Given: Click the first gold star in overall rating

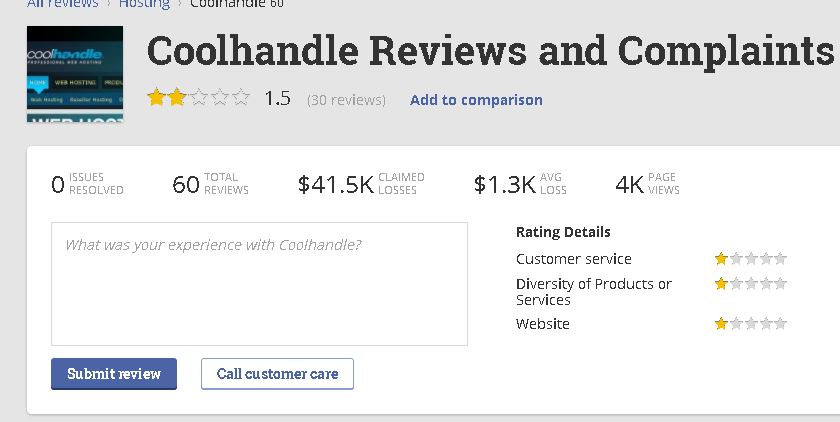Looking at the screenshot, I should click(156, 97).
